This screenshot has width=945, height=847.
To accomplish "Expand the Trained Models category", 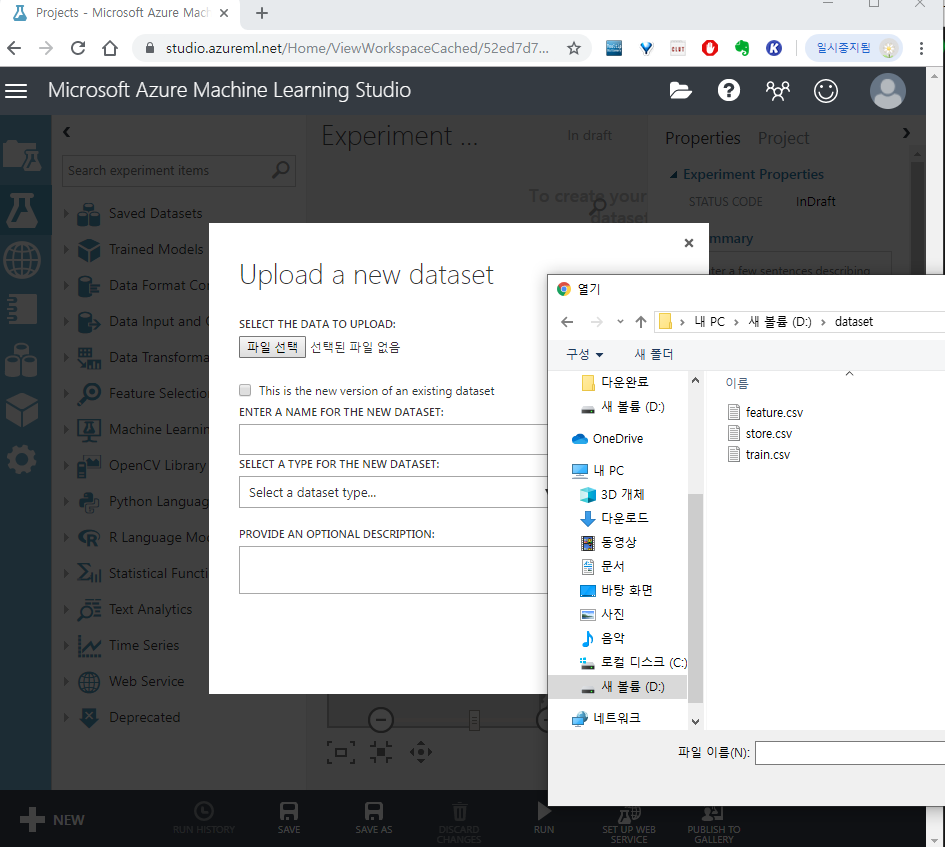I will (x=66, y=249).
